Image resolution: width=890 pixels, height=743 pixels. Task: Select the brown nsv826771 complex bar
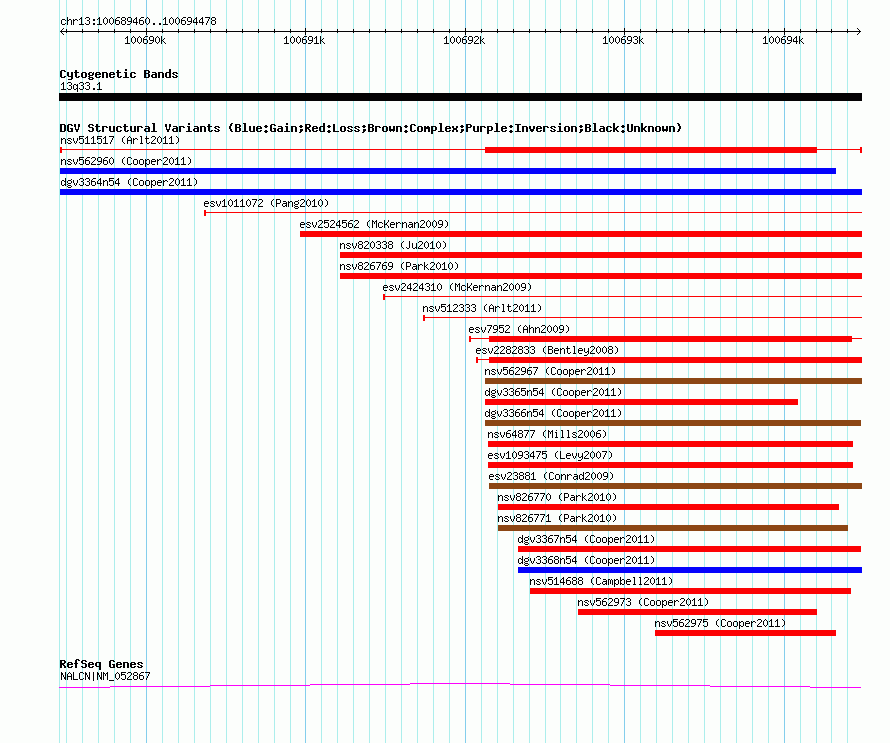pos(673,528)
